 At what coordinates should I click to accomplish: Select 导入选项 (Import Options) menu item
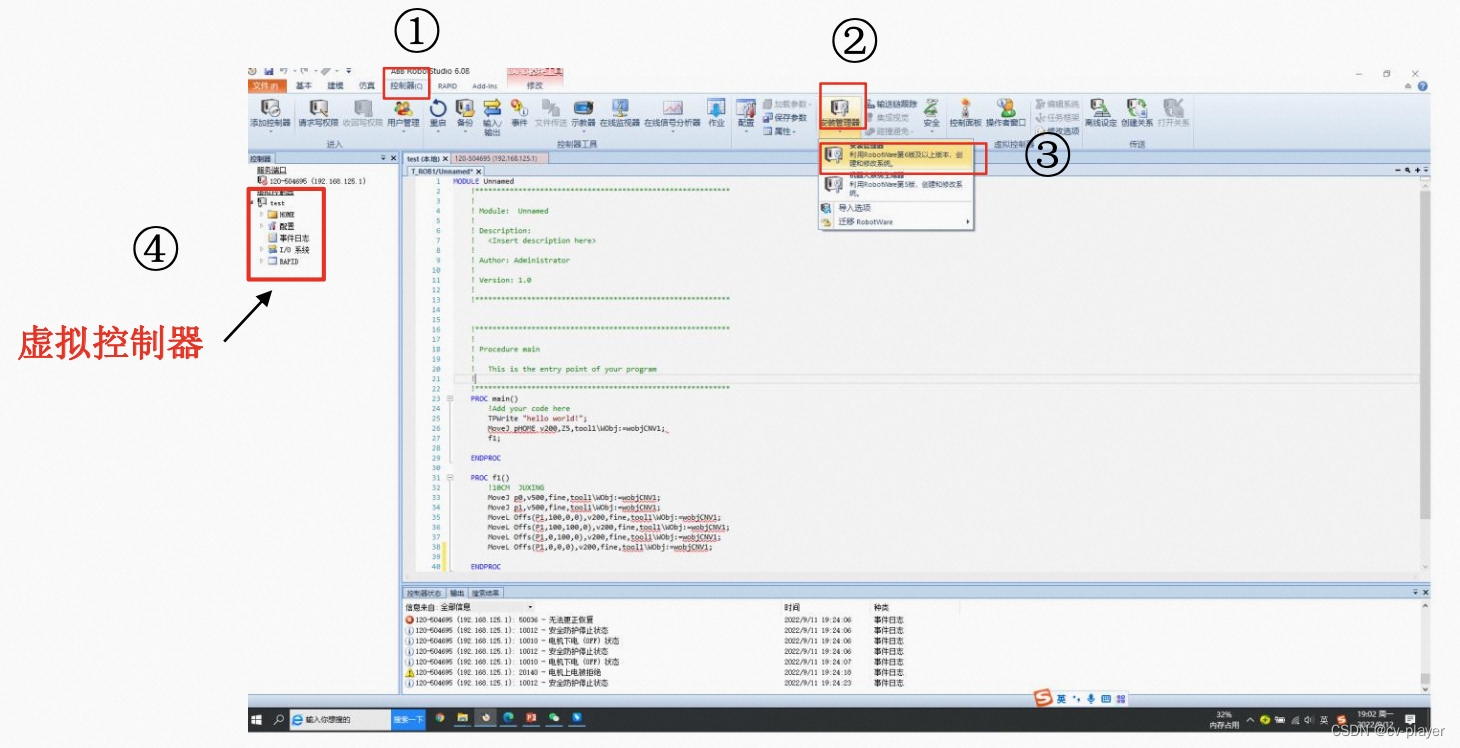tap(896, 208)
